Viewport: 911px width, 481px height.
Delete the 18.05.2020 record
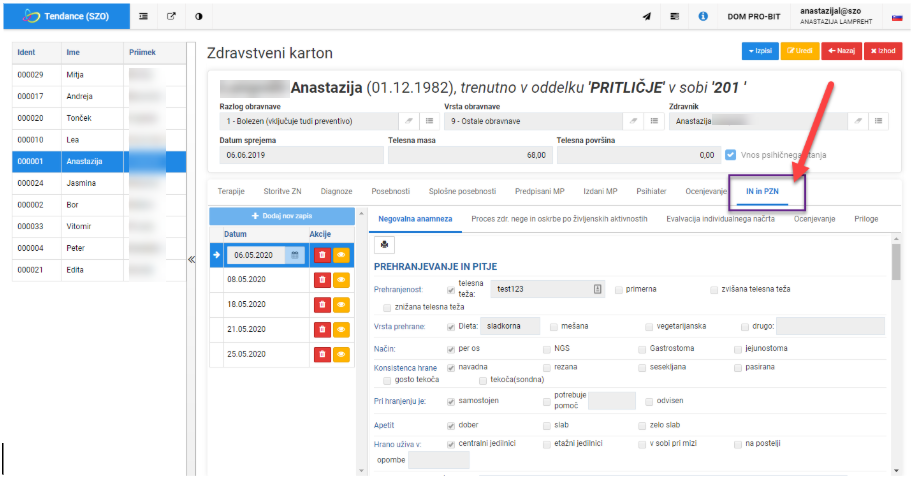coord(322,304)
